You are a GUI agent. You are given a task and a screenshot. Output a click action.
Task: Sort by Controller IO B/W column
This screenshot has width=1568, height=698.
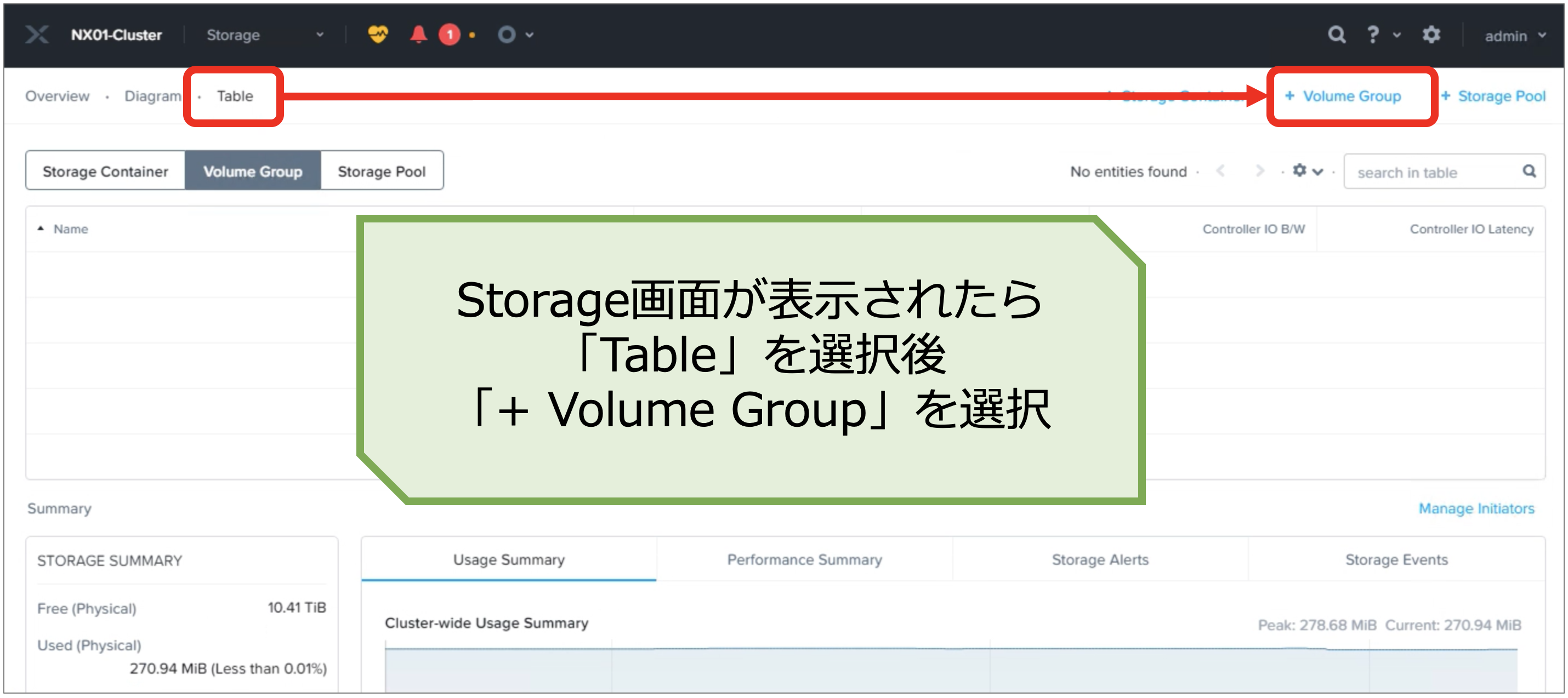click(1253, 230)
